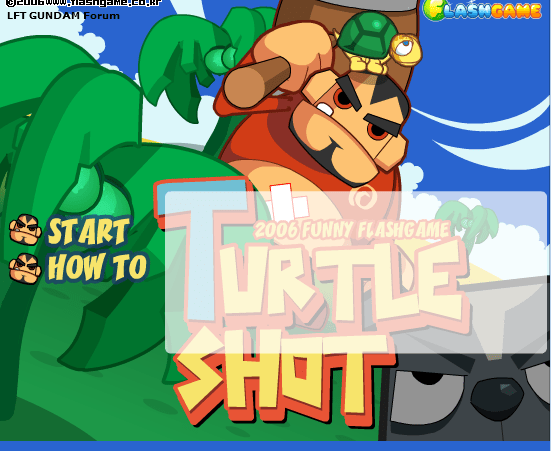Click the green bubble in the Flashgame logo
This screenshot has height=451, width=551.
pyautogui.click(x=434, y=10)
